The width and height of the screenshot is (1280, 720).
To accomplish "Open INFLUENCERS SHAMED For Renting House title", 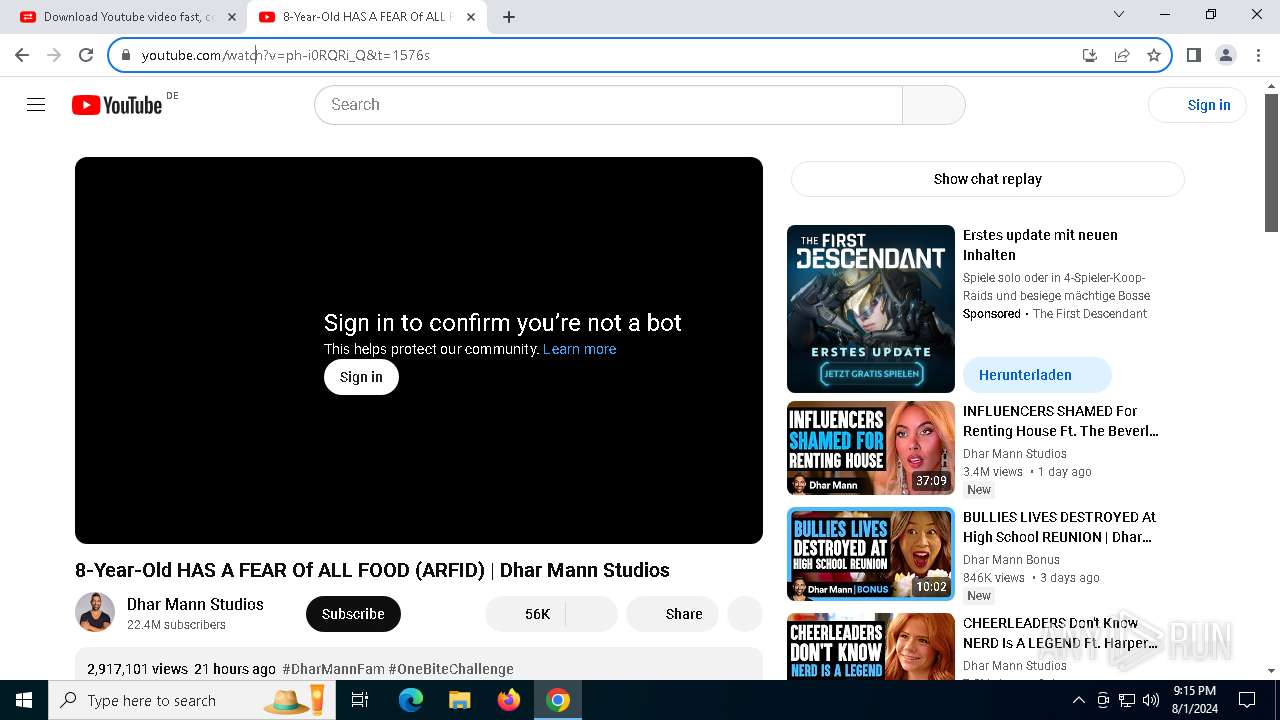I will coord(1060,421).
